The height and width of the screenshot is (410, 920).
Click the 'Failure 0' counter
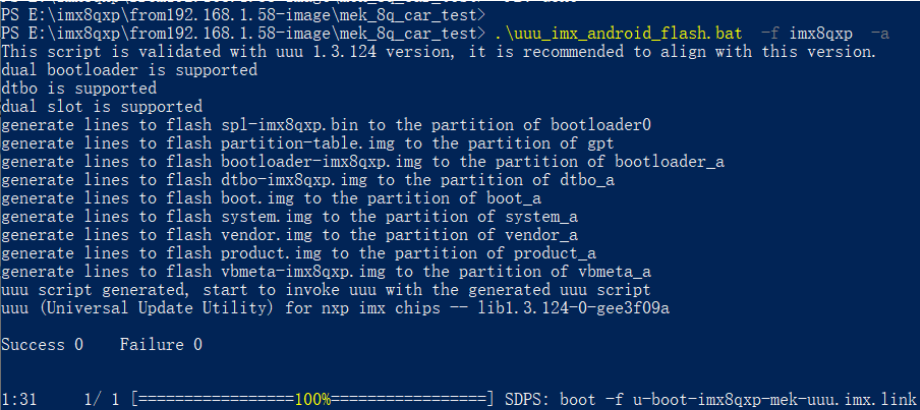pyautogui.click(x=161, y=345)
